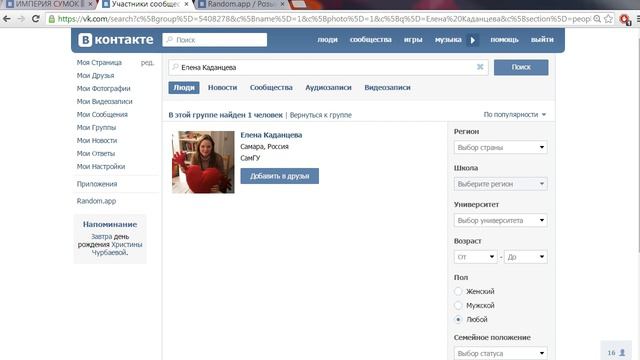
Task: Click Добавить в друзья button
Action: (280, 176)
